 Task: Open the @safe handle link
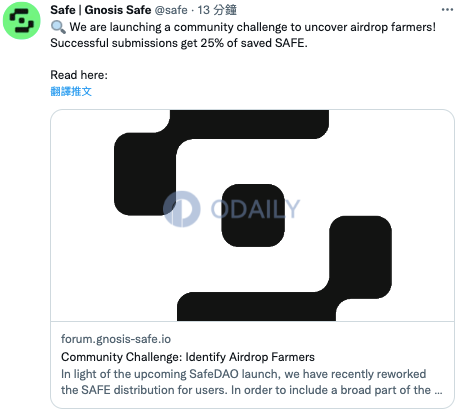(x=171, y=10)
